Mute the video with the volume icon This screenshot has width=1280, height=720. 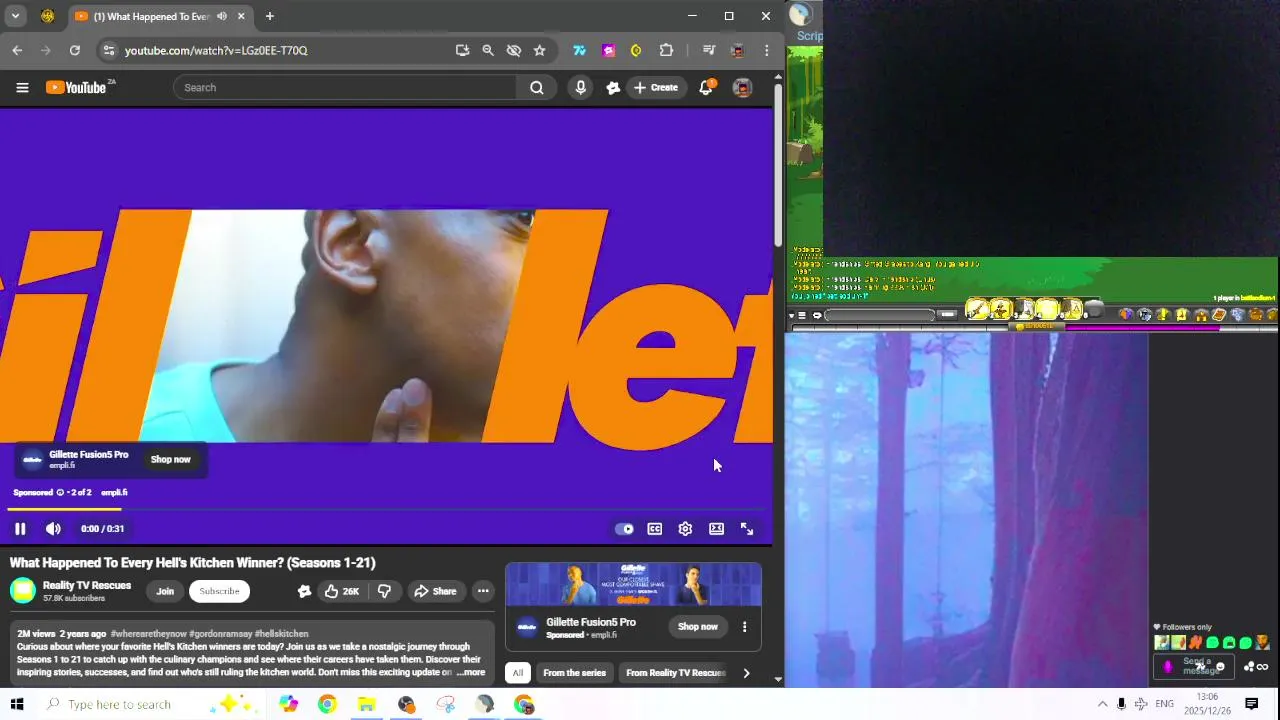pyautogui.click(x=53, y=529)
